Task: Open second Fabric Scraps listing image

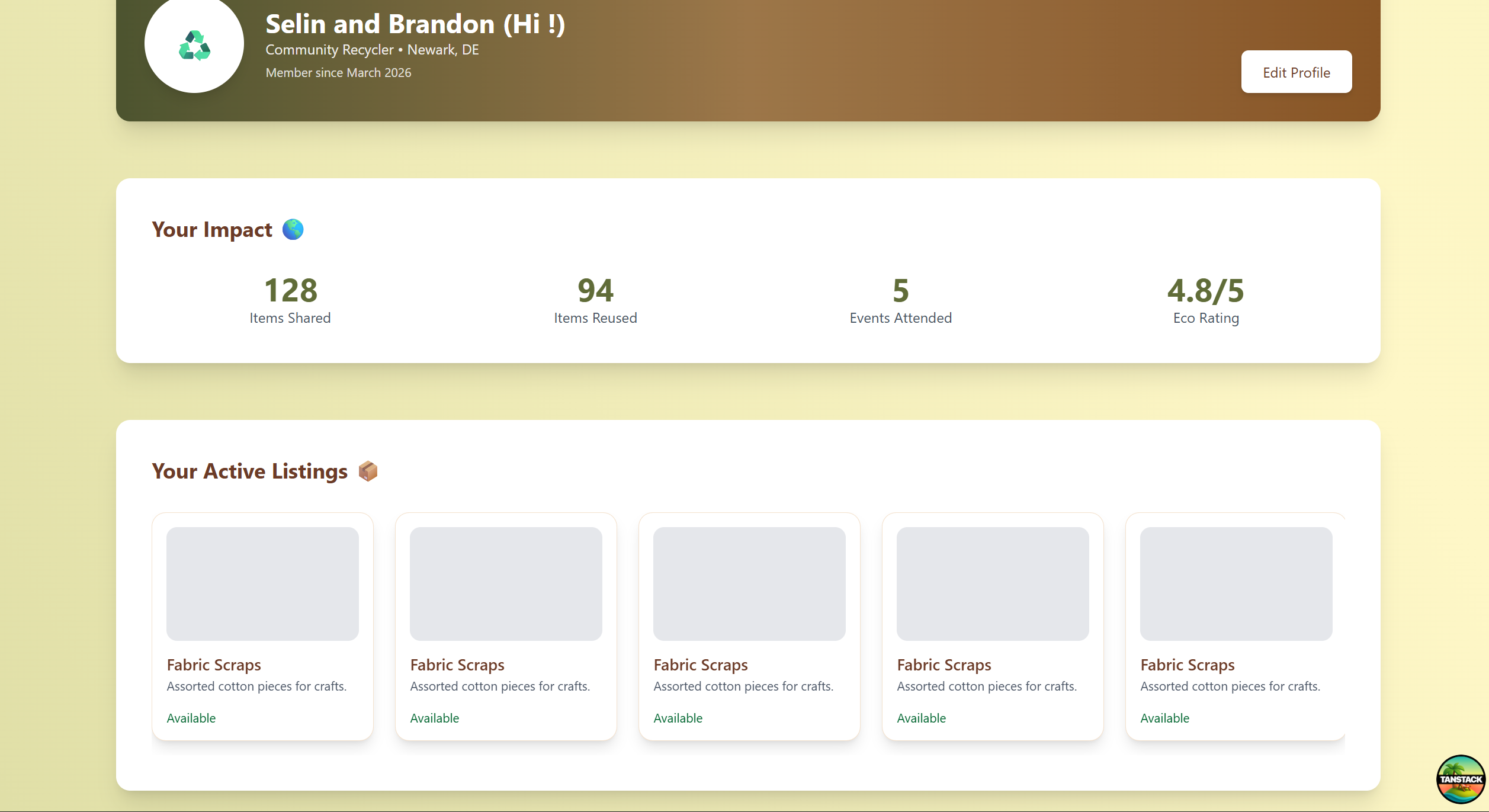Action: [506, 583]
